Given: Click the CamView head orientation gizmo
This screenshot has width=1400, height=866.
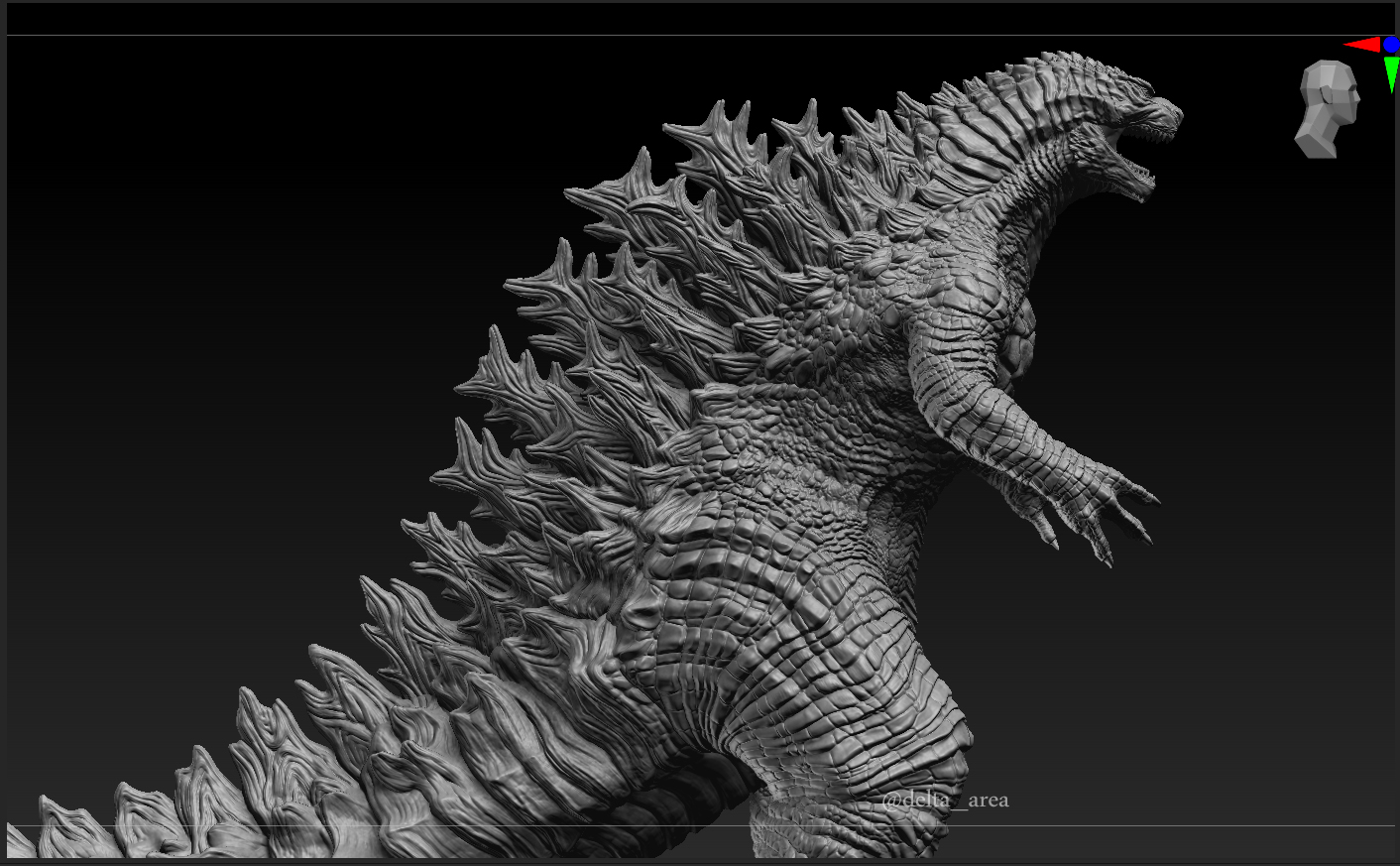Looking at the screenshot, I should coord(1327,108).
